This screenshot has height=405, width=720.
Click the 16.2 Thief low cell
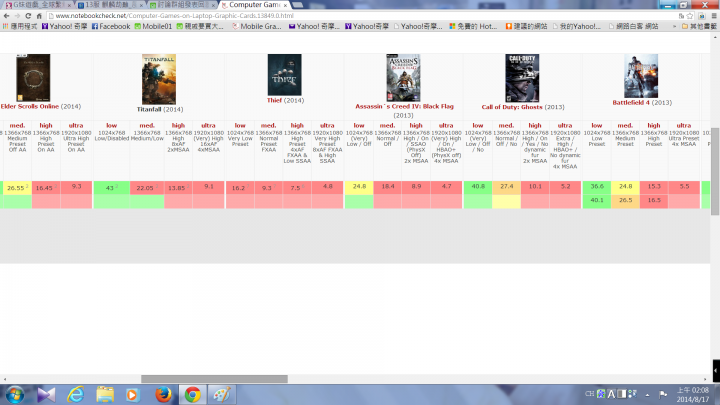(x=240, y=187)
